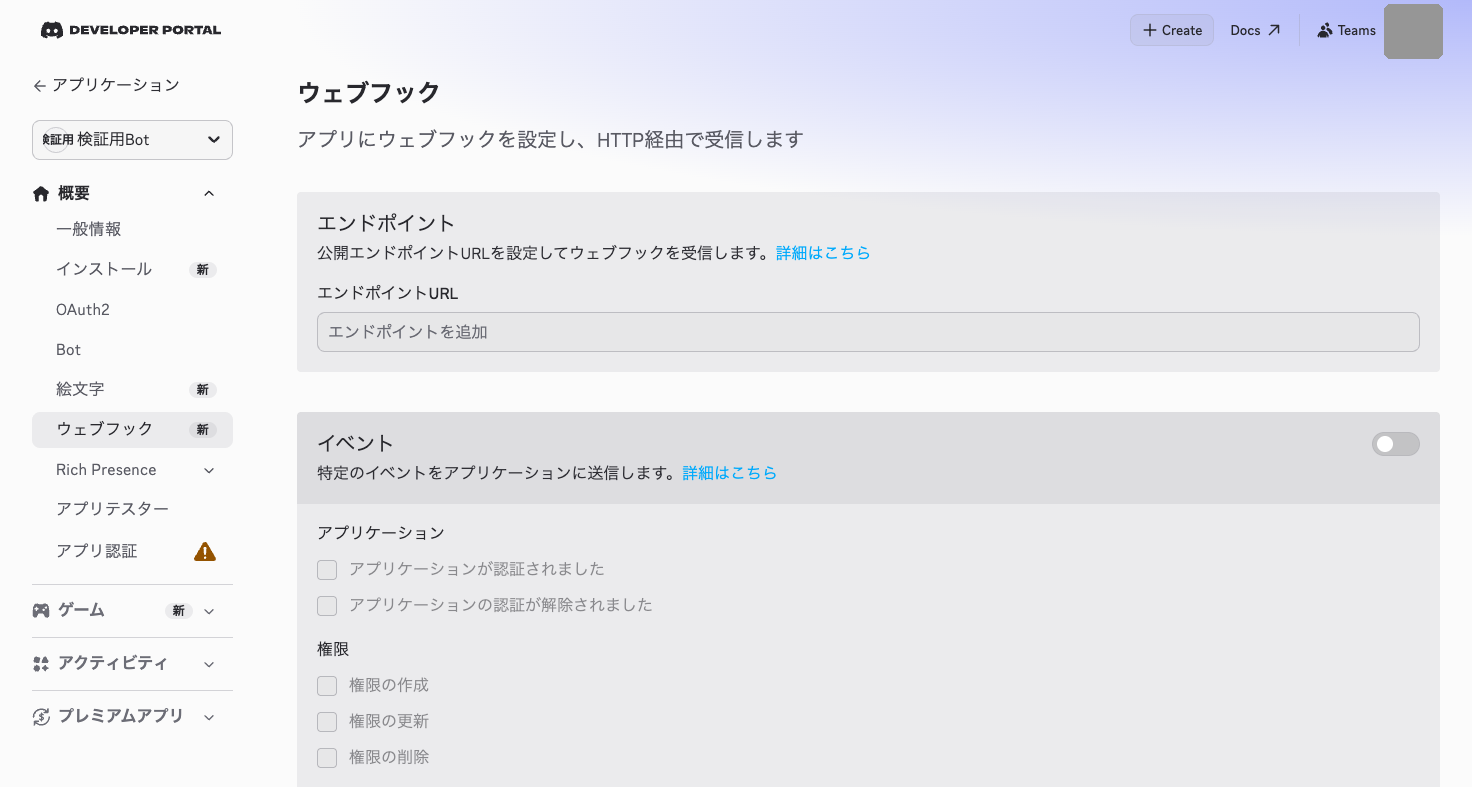Click the Create button
Viewport: 1472px width, 787px height.
pos(1172,30)
